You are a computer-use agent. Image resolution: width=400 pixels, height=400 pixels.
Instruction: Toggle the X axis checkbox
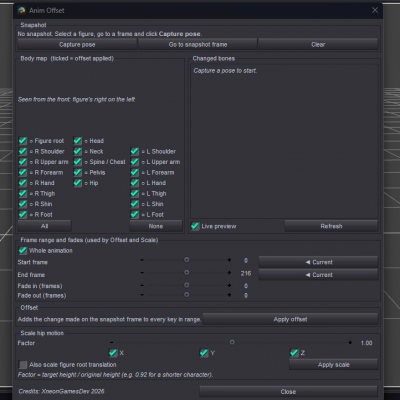(x=113, y=353)
